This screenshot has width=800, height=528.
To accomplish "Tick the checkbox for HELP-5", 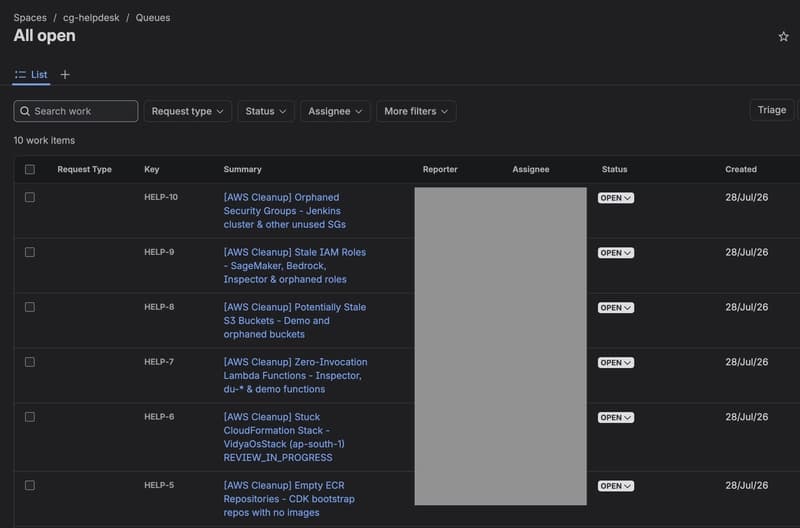I will [x=30, y=486].
